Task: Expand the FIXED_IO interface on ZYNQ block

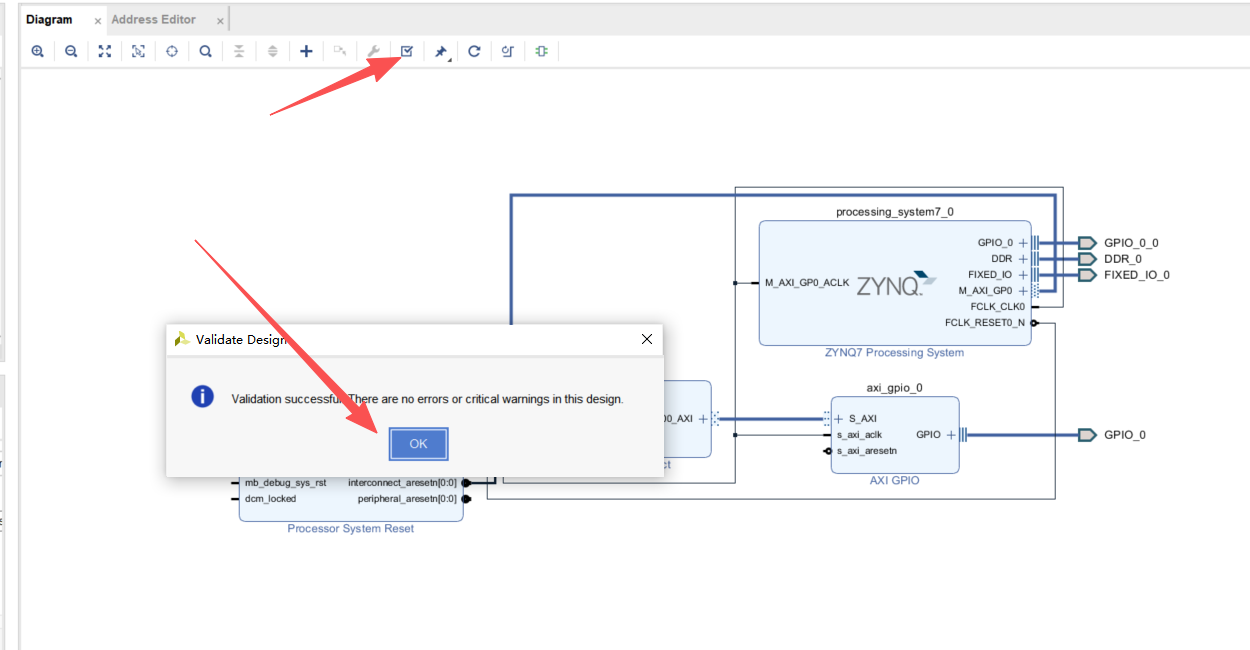Action: point(1023,275)
